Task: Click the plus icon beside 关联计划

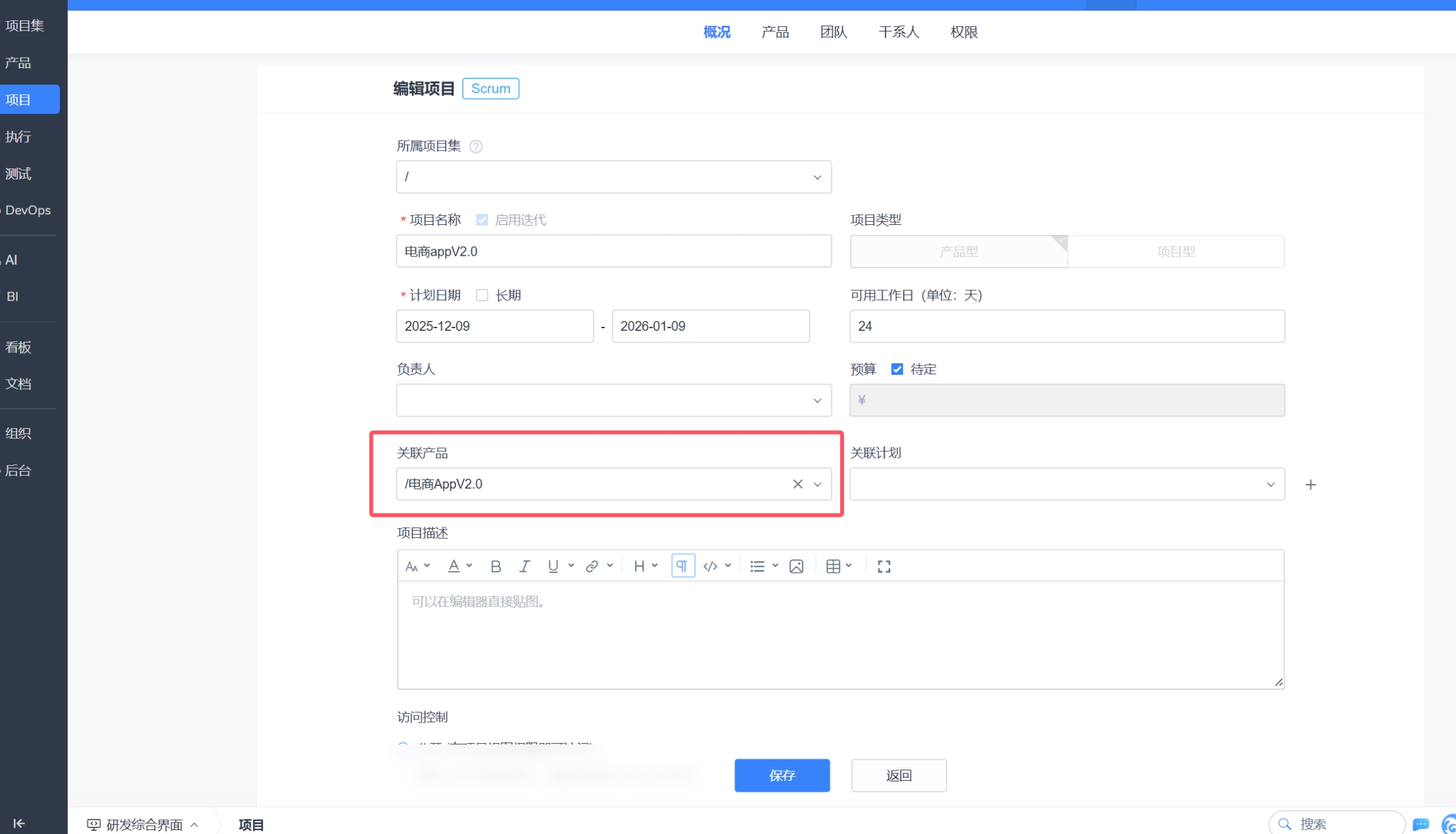Action: coord(1310,485)
